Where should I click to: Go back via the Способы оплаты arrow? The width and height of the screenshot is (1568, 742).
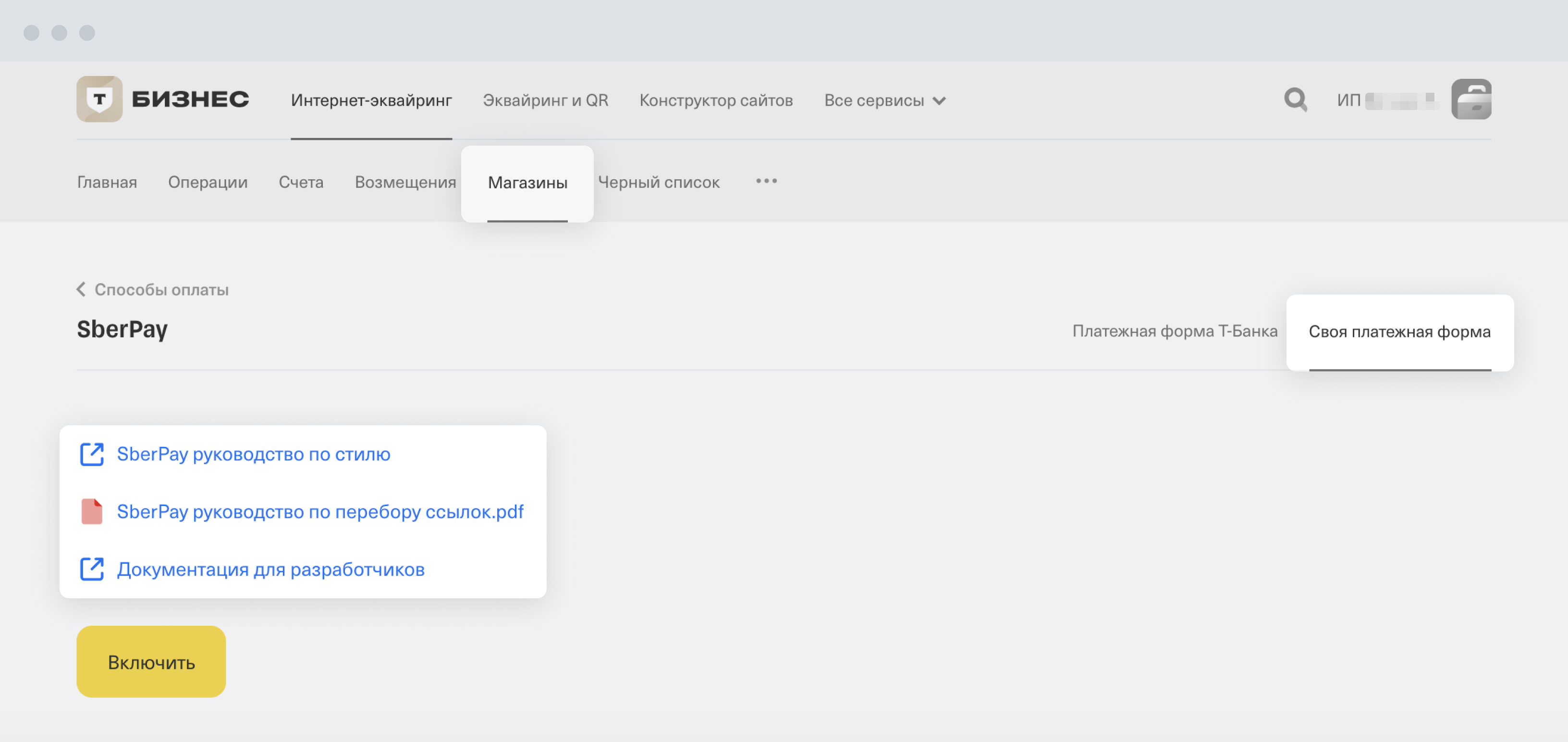point(81,289)
